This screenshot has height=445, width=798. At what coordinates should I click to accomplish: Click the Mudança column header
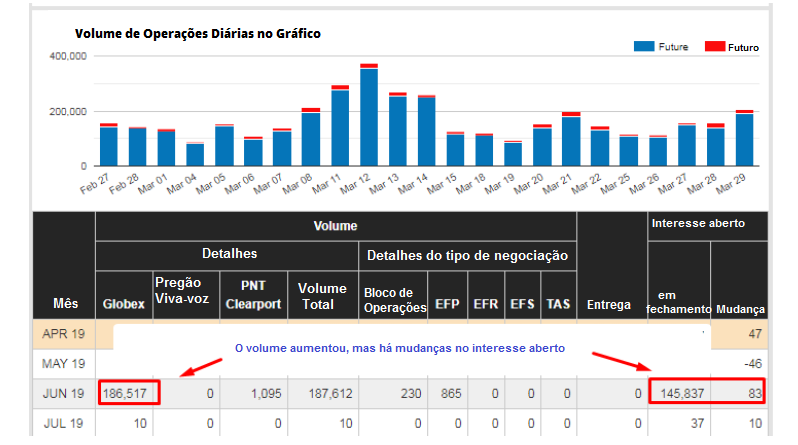pyautogui.click(x=739, y=309)
